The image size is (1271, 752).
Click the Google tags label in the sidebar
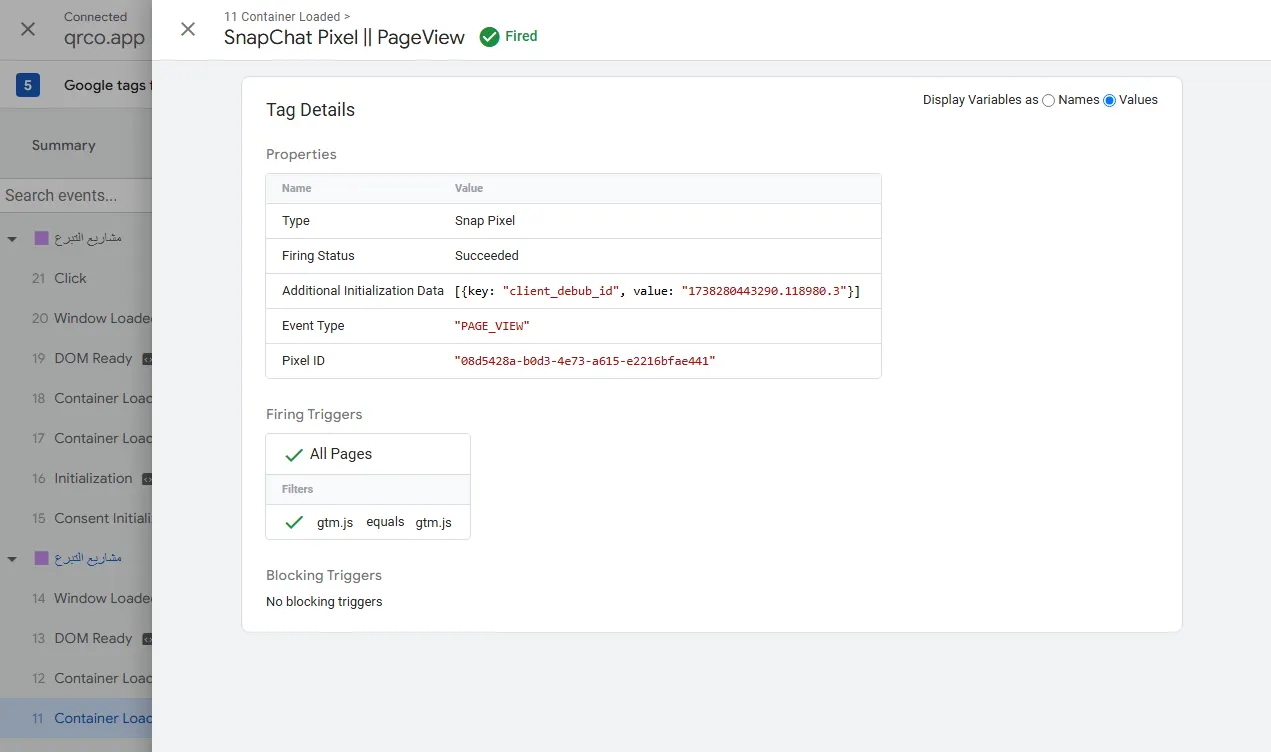click(x=108, y=85)
